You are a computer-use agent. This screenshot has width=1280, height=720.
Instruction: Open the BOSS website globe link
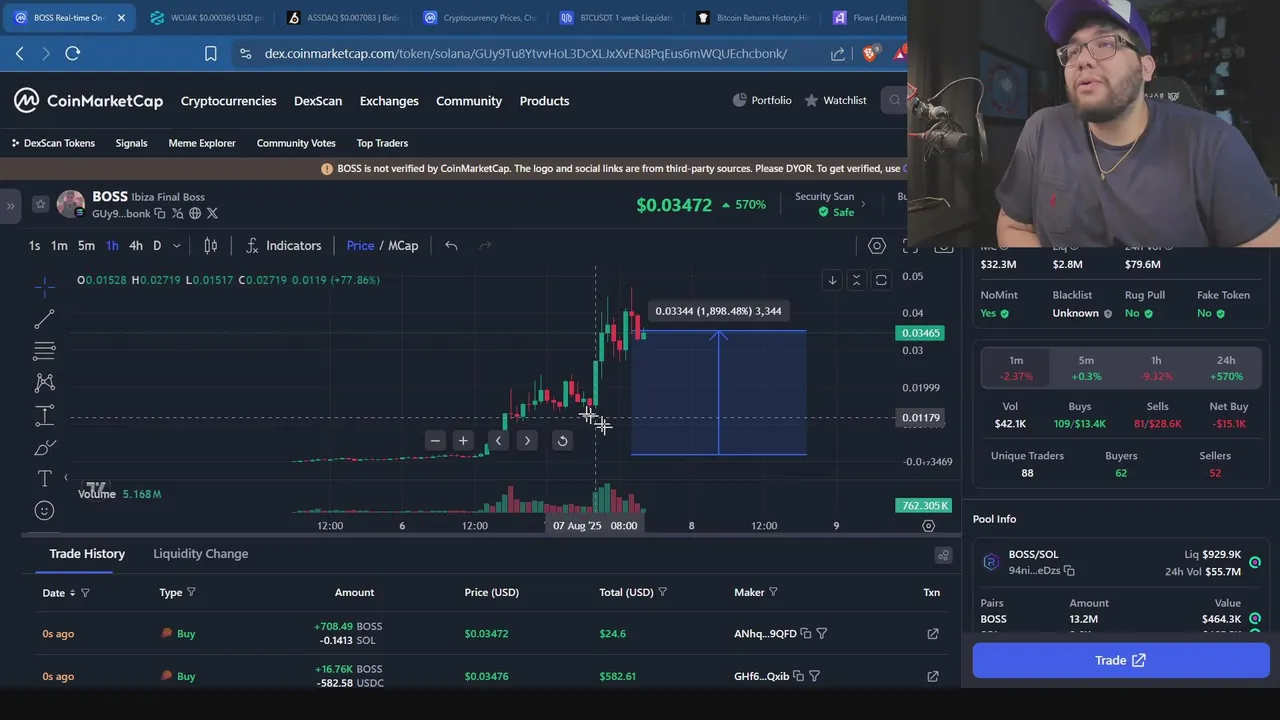195,213
